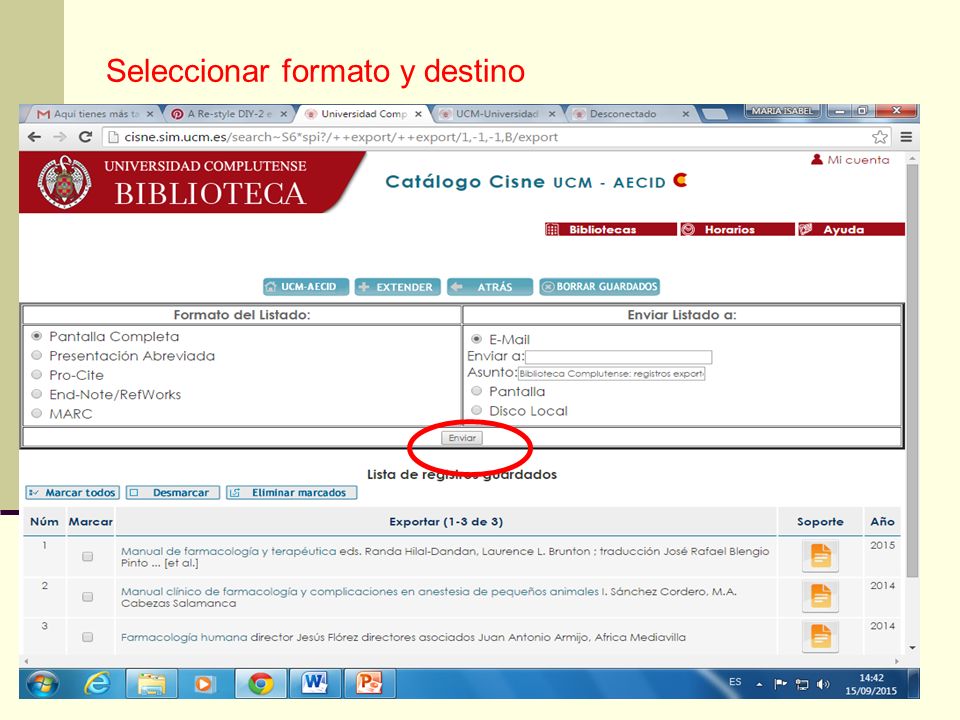Open the Chrome hamburger menu

[906, 137]
